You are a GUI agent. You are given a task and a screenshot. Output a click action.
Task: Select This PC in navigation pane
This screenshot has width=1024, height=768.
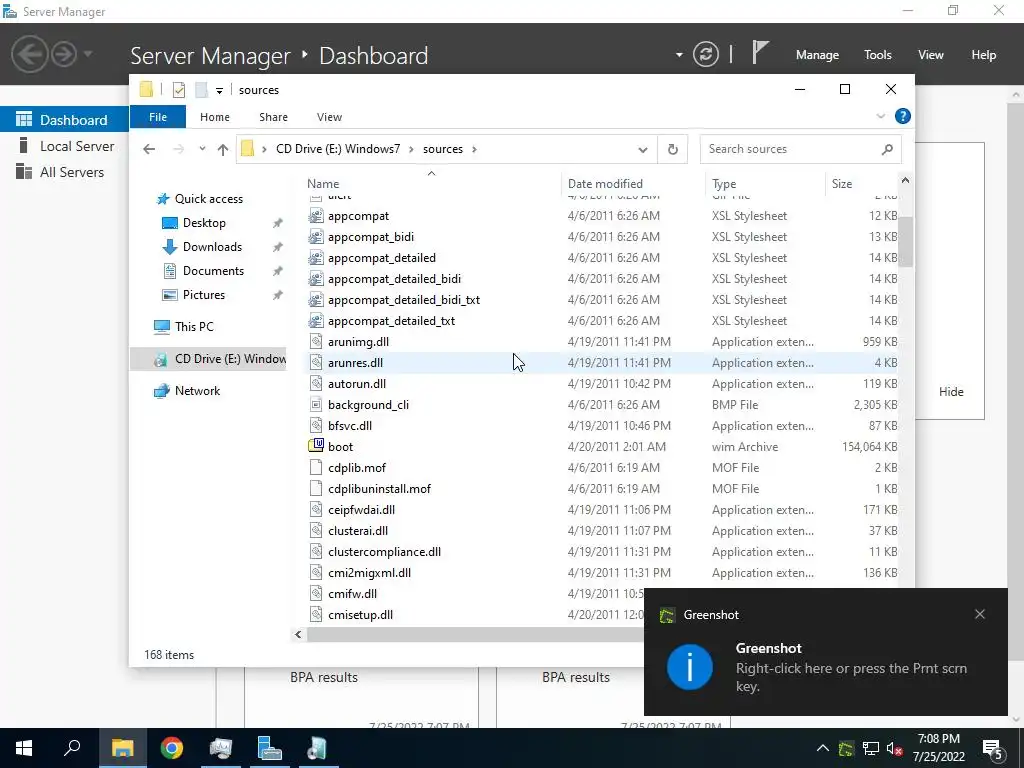pos(194,327)
